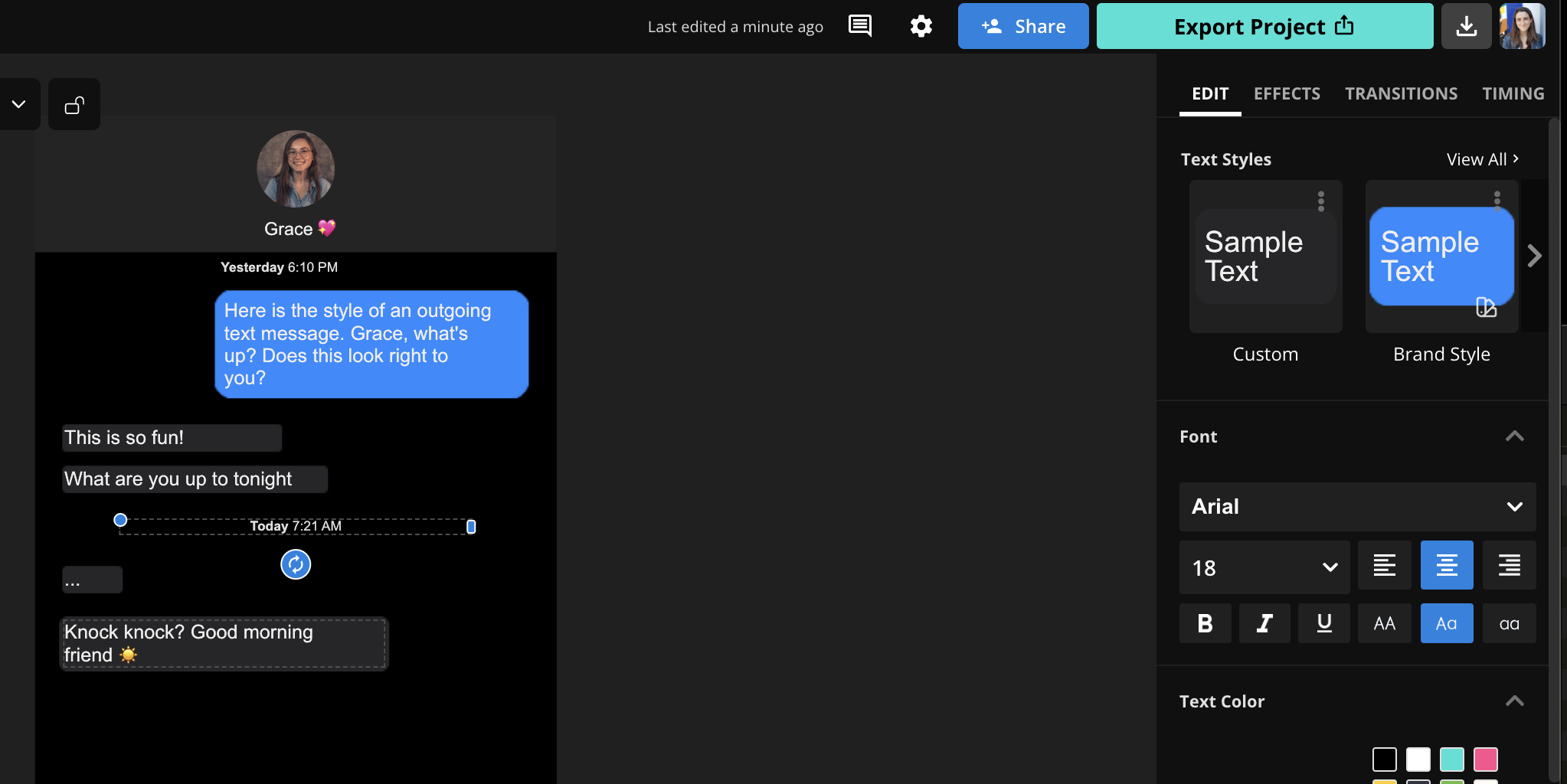
Task: Select the Custom sample text style
Action: point(1266,256)
